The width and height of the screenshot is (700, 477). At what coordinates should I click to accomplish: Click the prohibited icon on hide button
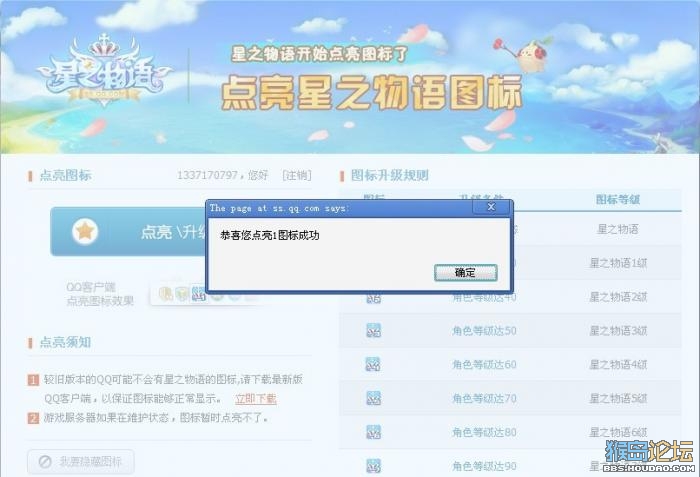pyautogui.click(x=45, y=461)
